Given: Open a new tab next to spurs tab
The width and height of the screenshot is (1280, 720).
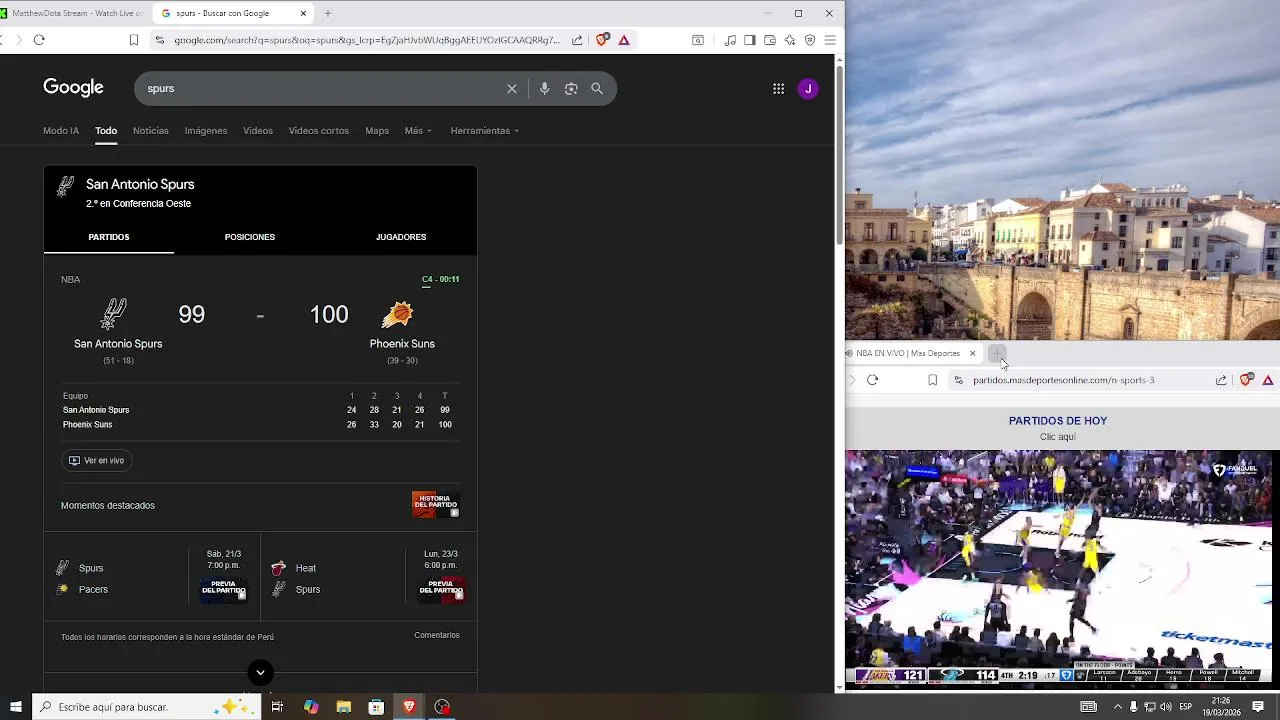Looking at the screenshot, I should (328, 13).
